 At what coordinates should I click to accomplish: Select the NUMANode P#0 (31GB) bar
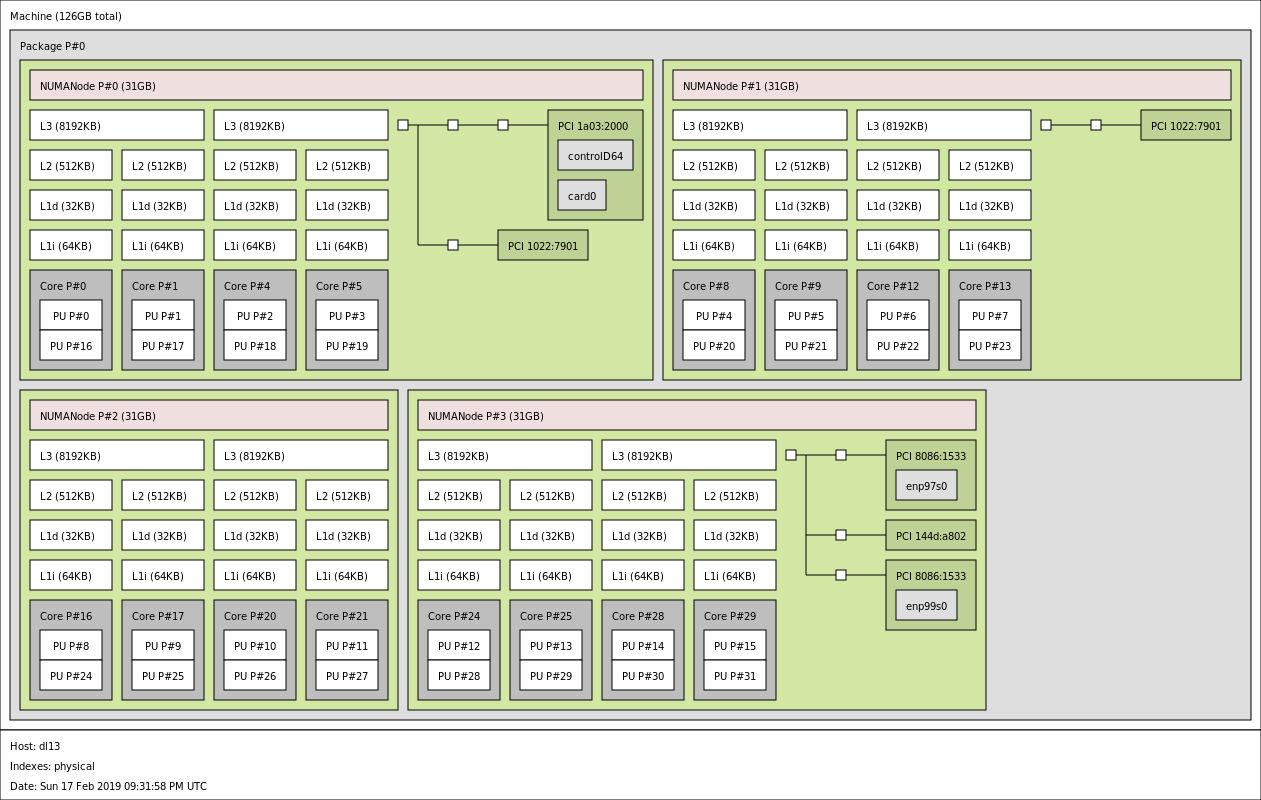336,85
